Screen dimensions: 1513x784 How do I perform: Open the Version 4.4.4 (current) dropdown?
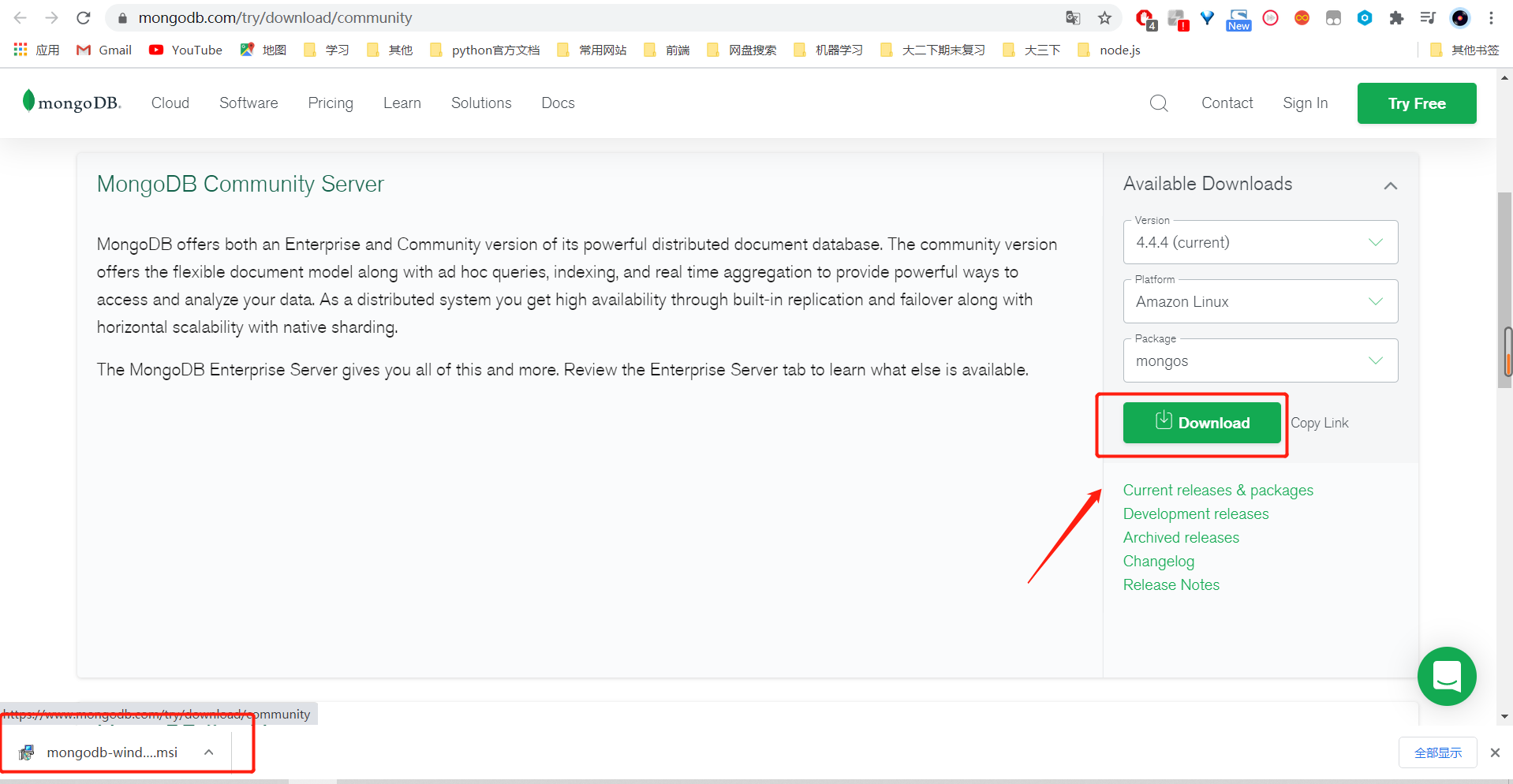coord(1261,242)
